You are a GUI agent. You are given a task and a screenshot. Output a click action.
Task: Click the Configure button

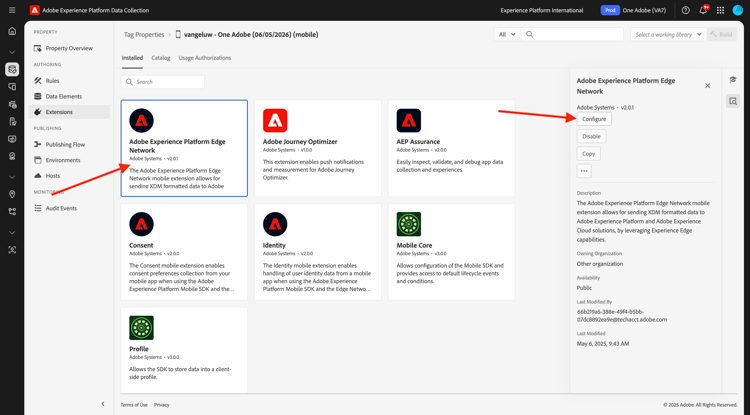[x=594, y=119]
